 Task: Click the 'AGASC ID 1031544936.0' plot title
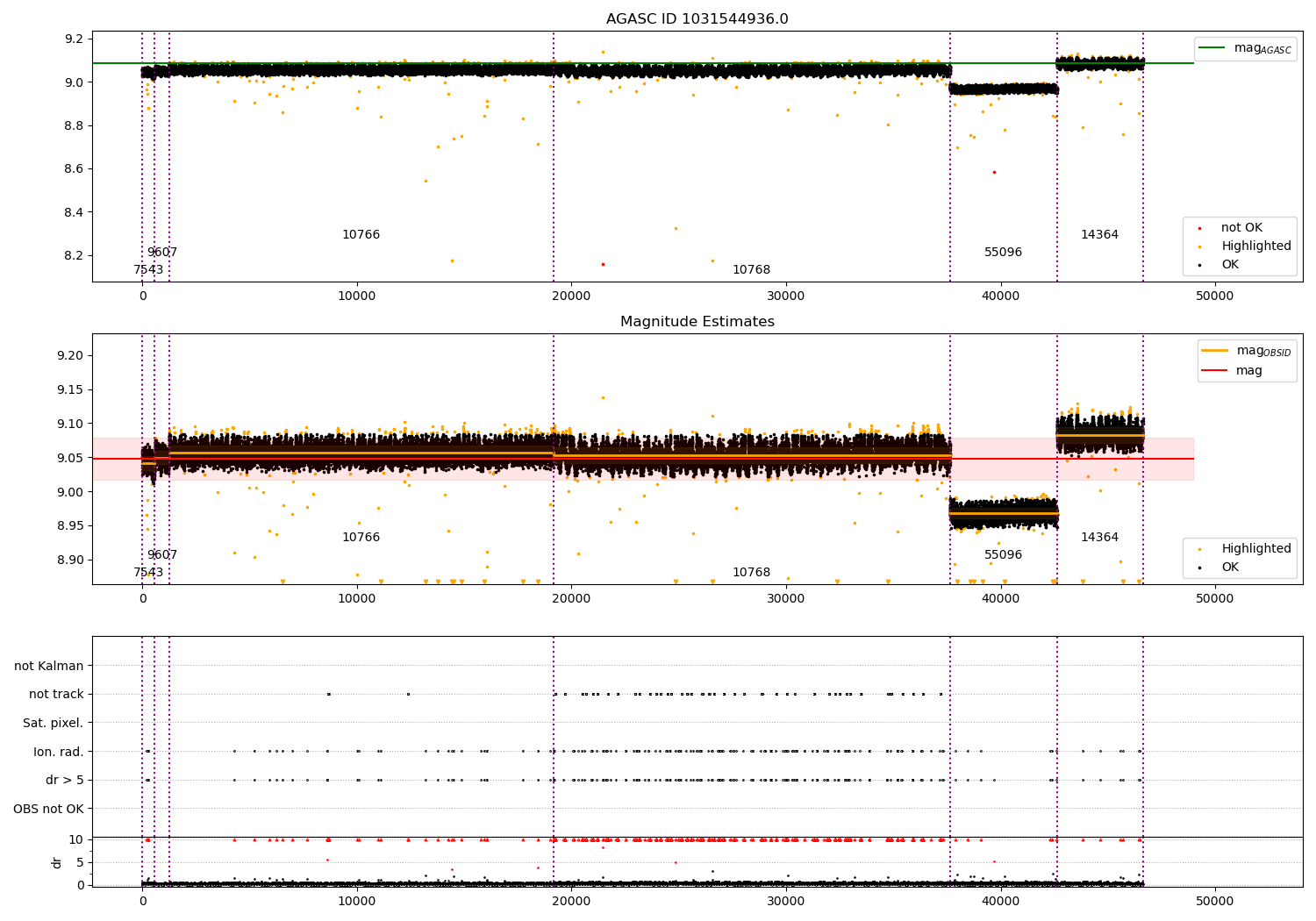pos(697,19)
